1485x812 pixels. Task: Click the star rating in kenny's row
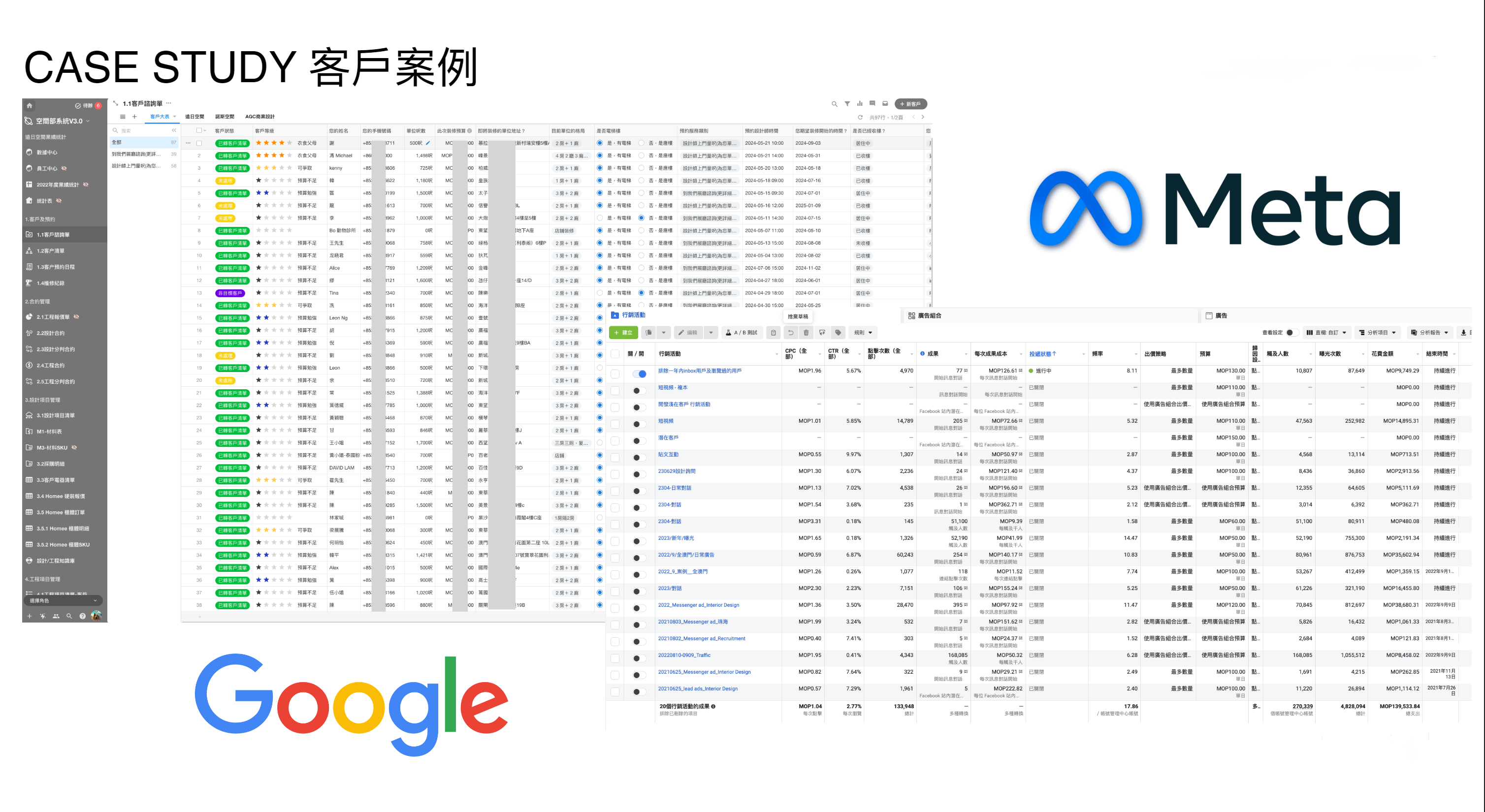274,168
